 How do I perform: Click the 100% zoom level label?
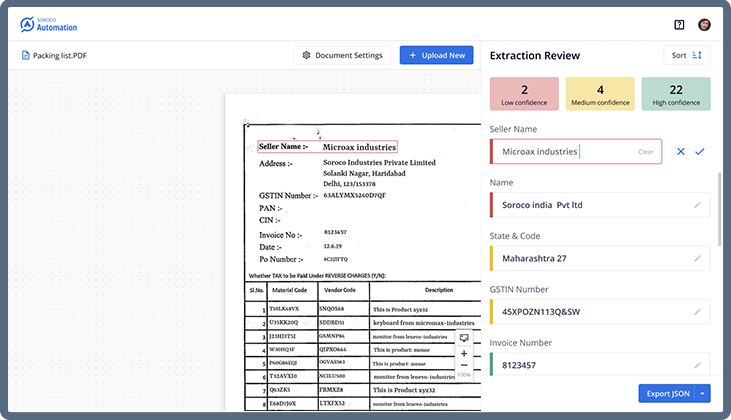tap(464, 375)
